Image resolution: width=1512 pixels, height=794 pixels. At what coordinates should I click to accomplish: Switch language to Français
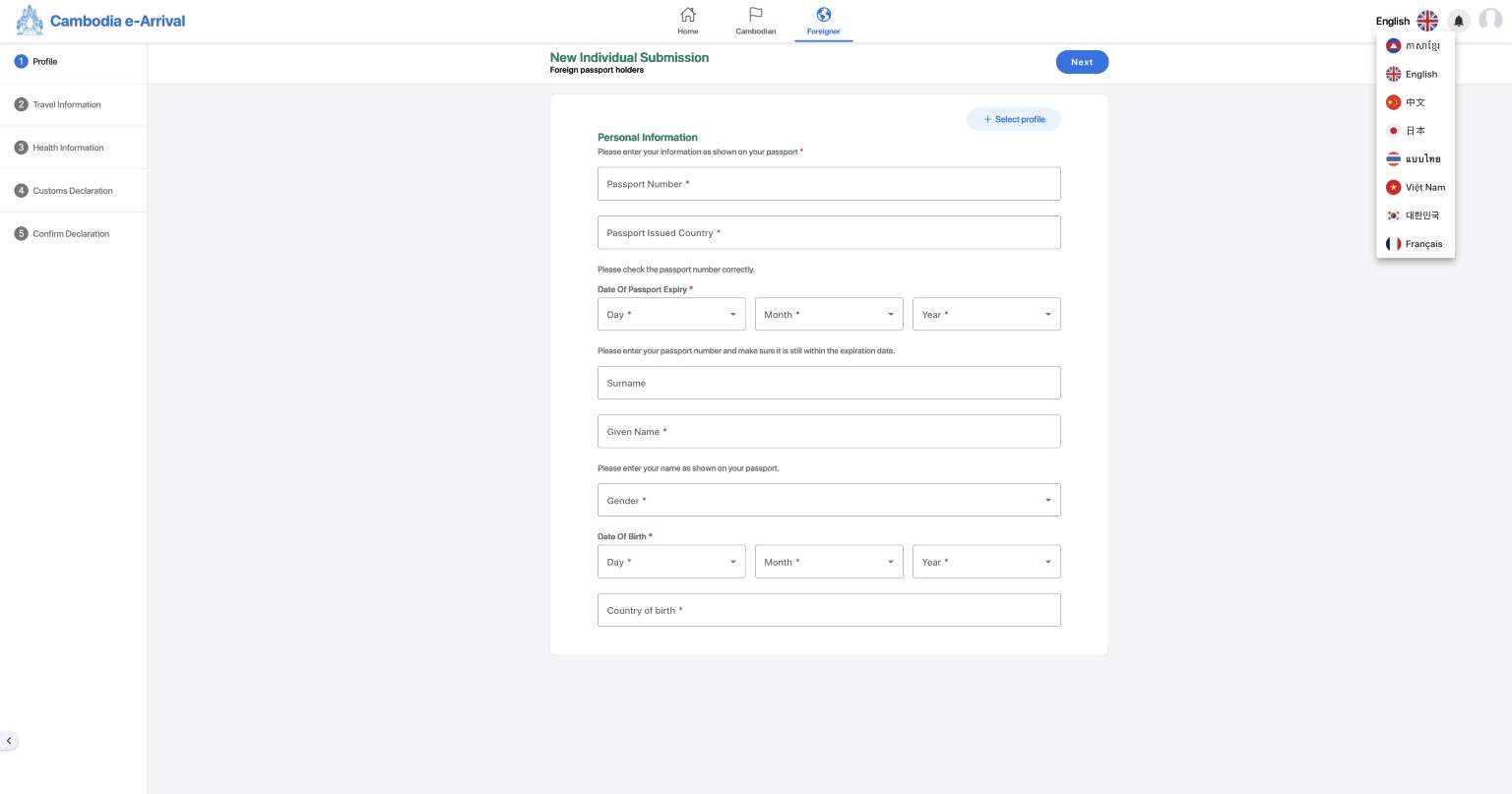pos(1415,244)
